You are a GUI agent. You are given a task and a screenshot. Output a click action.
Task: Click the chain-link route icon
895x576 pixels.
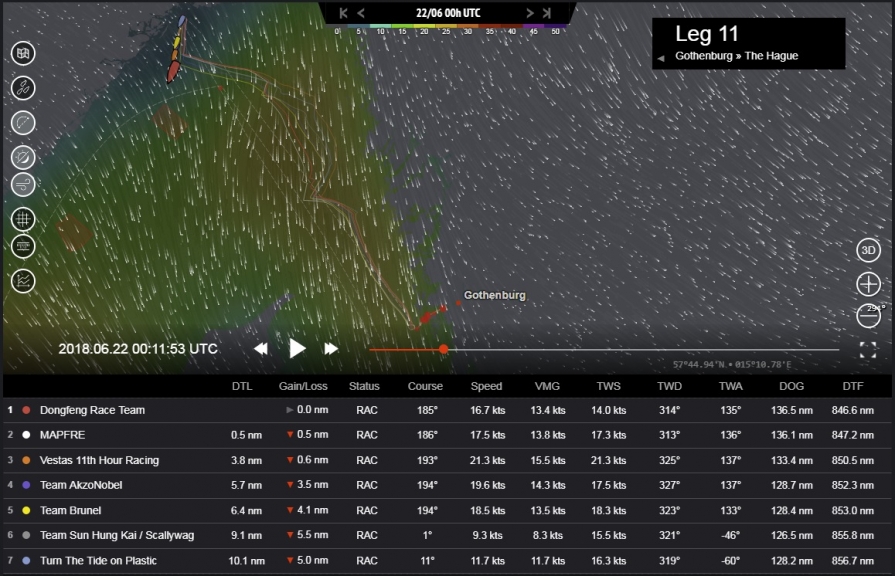click(x=23, y=88)
